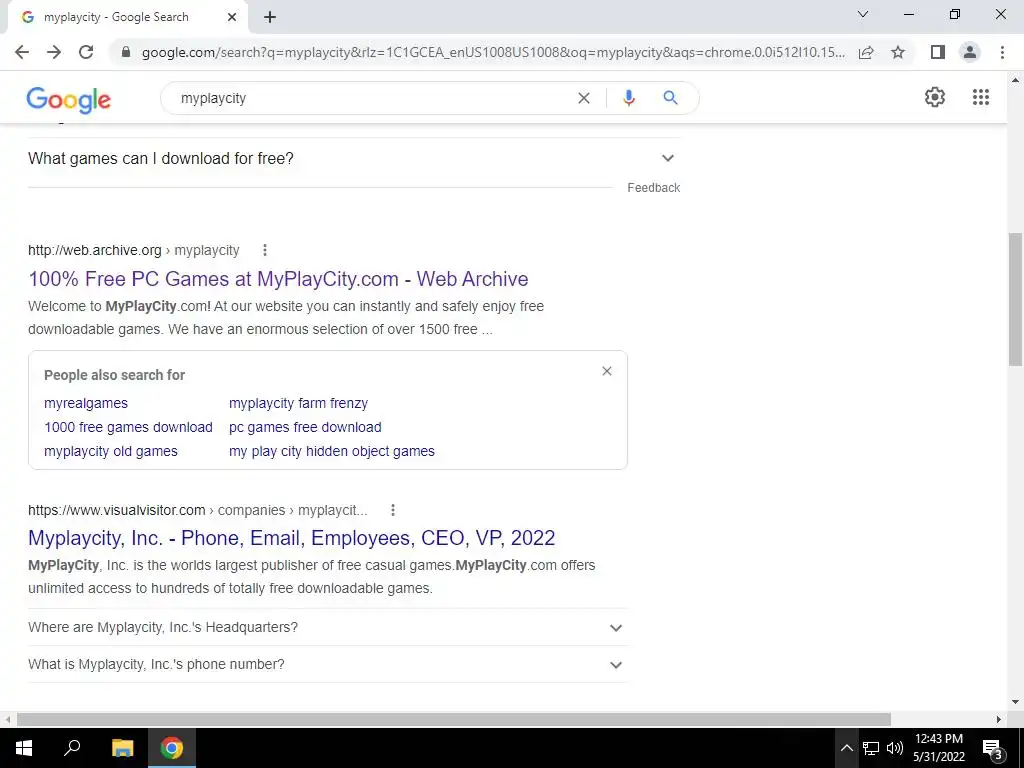Show hidden system tray icons
Screen dimensions: 1024x768
pos(846,748)
